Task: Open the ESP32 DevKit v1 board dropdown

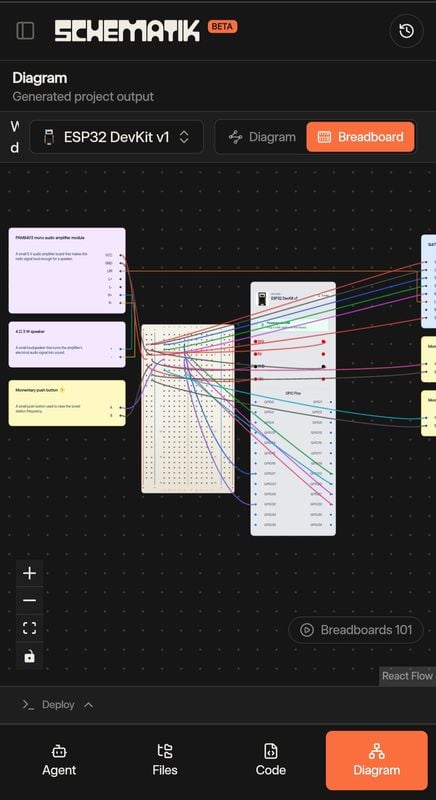Action: (116, 137)
